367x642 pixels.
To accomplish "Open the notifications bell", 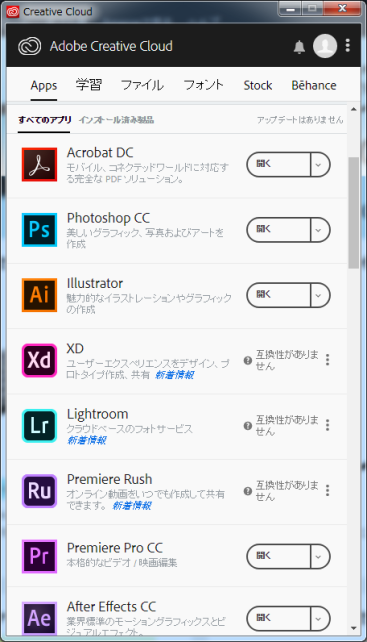I will [299, 46].
